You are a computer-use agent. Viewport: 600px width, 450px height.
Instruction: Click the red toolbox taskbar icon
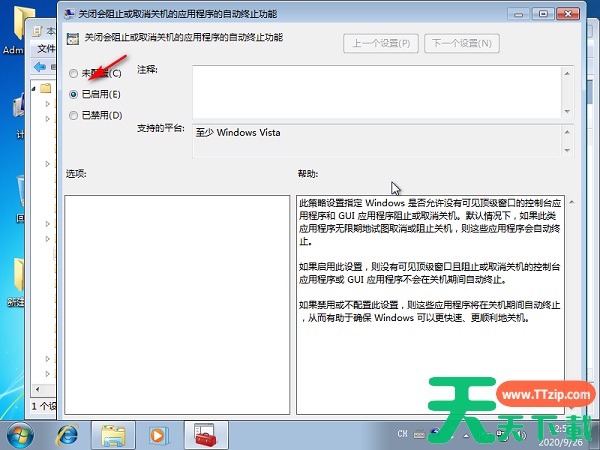[x=206, y=436]
